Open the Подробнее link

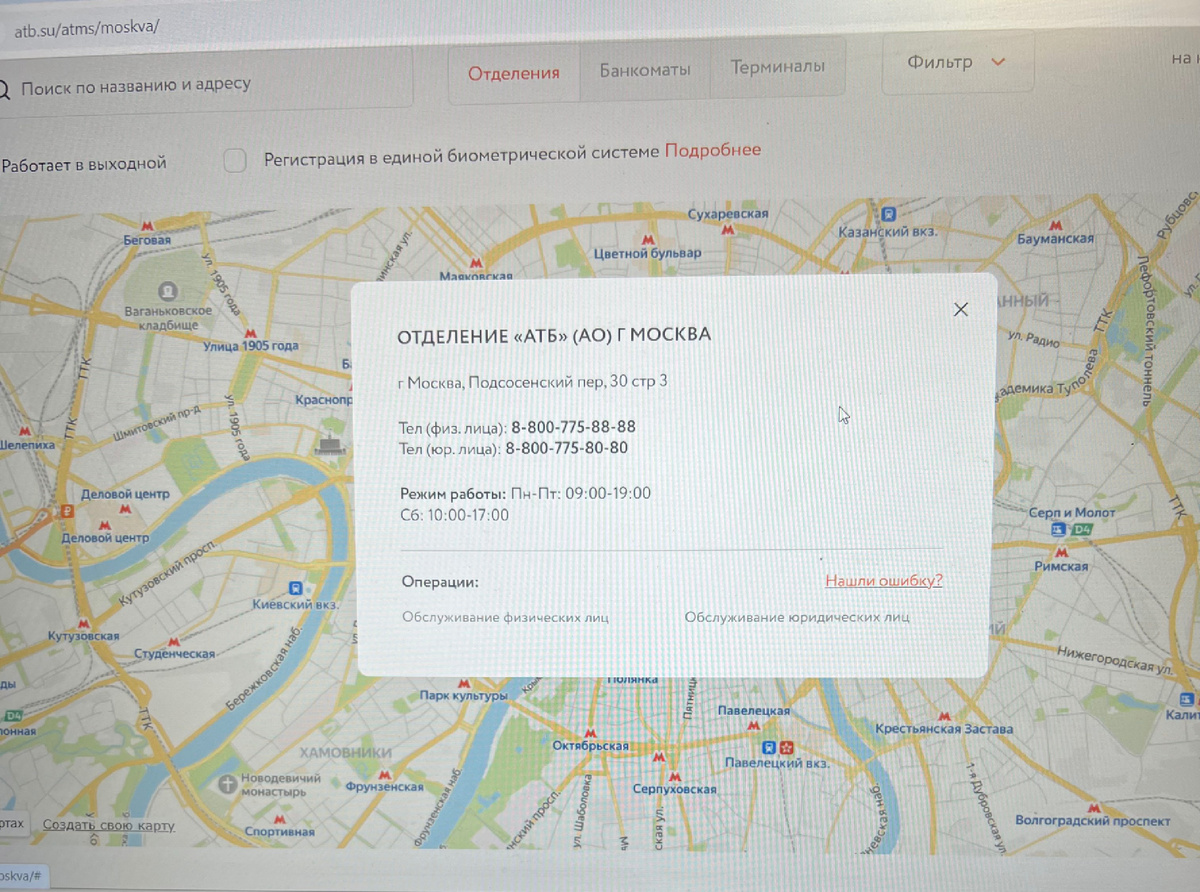711,149
